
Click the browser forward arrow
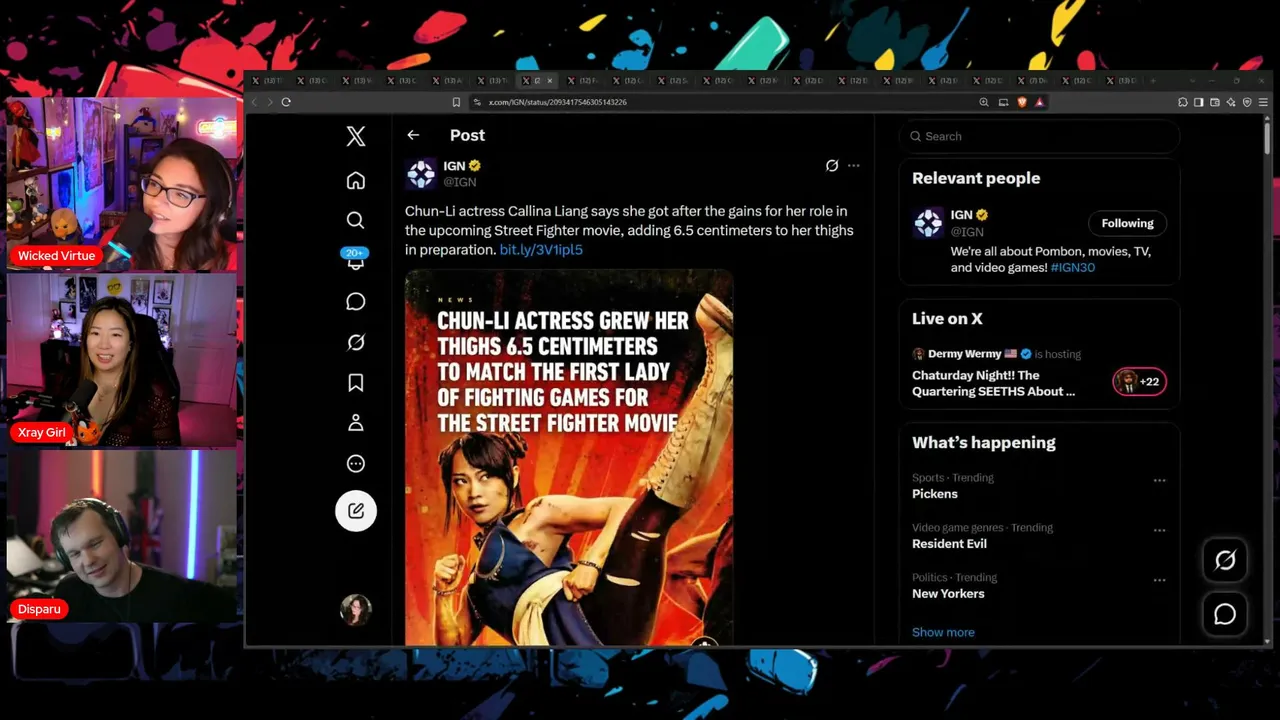point(269,102)
